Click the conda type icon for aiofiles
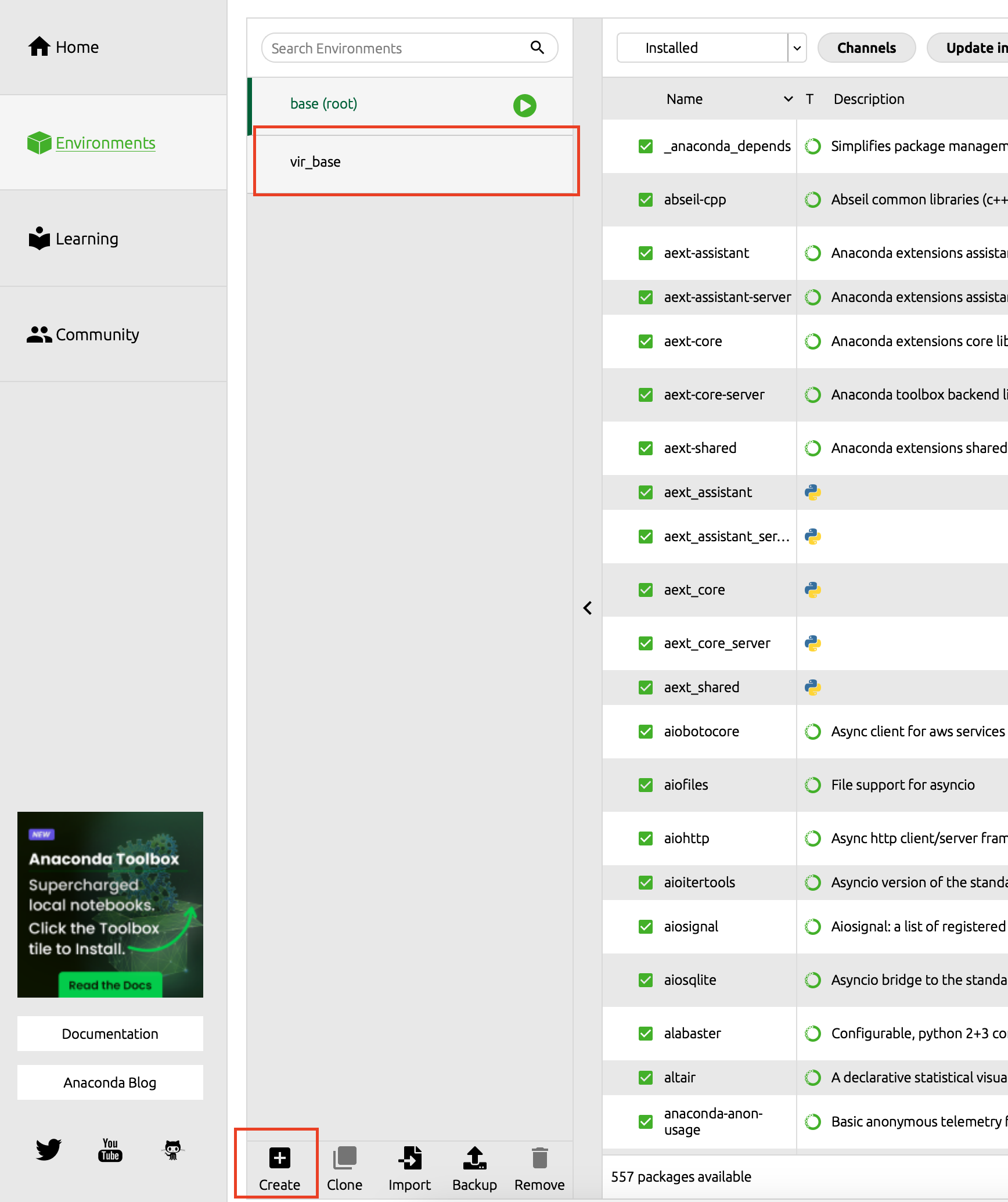This screenshot has width=1008, height=1202. pyautogui.click(x=812, y=785)
